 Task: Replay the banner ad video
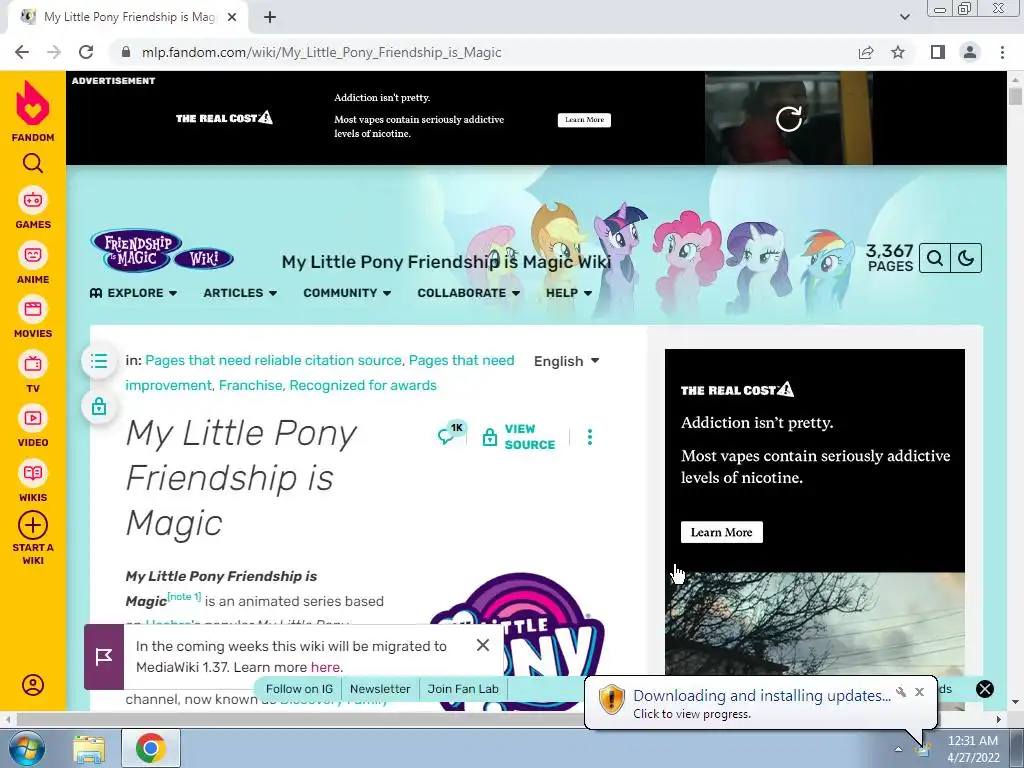789,119
